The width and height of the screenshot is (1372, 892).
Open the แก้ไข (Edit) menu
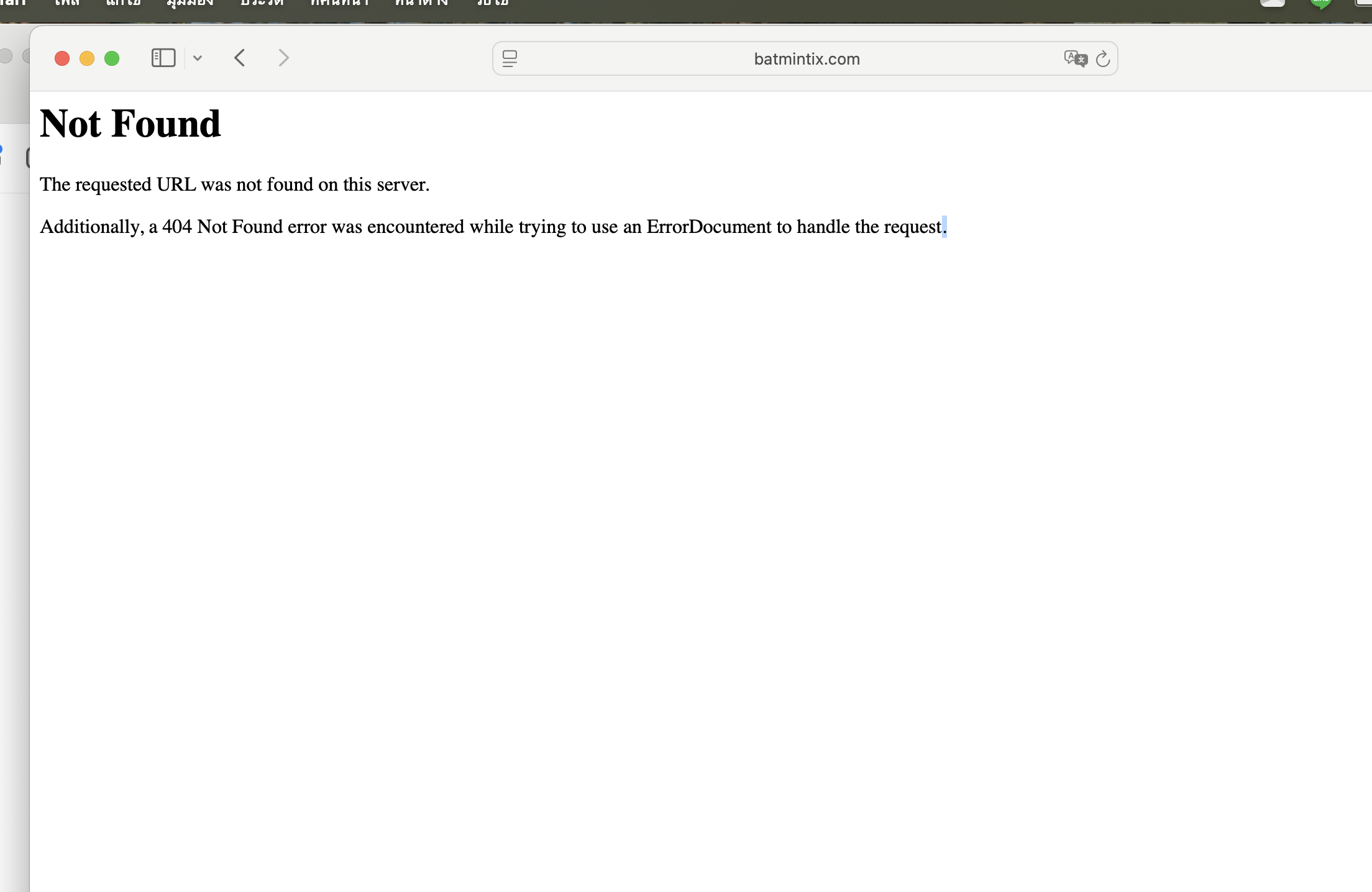click(x=123, y=3)
